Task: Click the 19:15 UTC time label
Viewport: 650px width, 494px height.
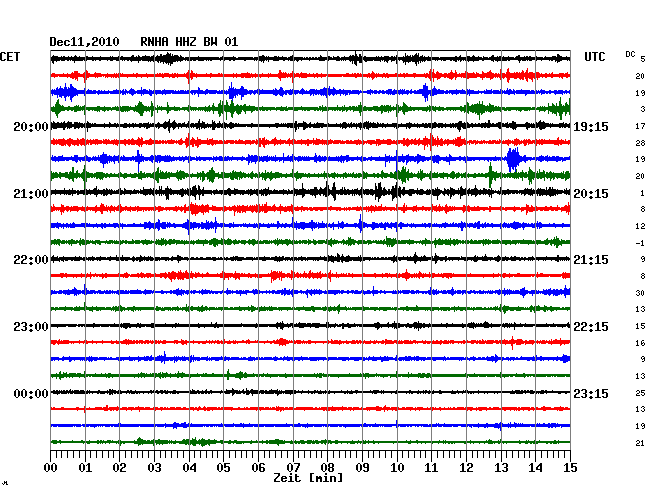Action: pyautogui.click(x=591, y=127)
